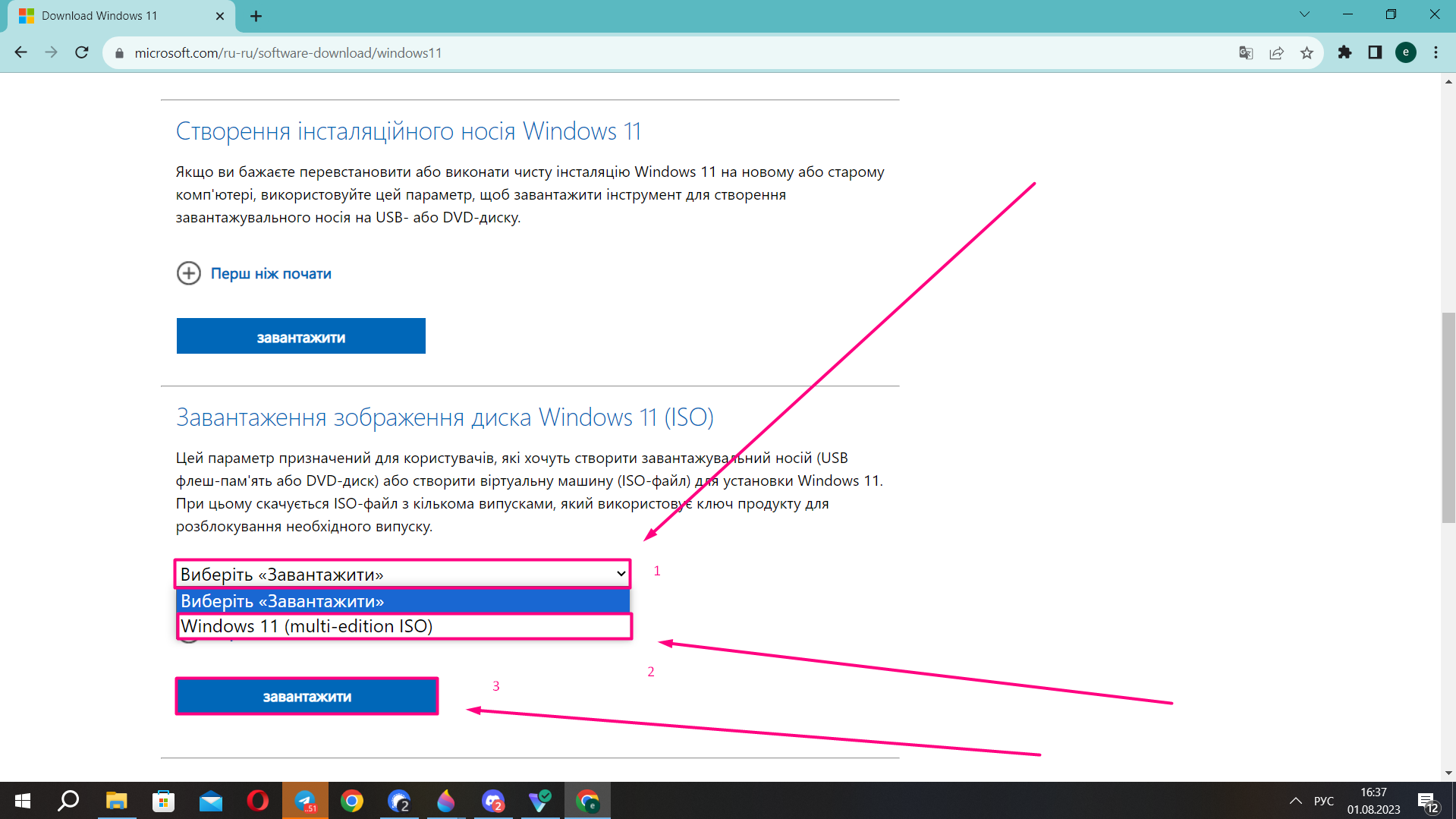Screen dimensions: 1456x819
Task: Close the Download Windows 11 tab
Action: 220,16
